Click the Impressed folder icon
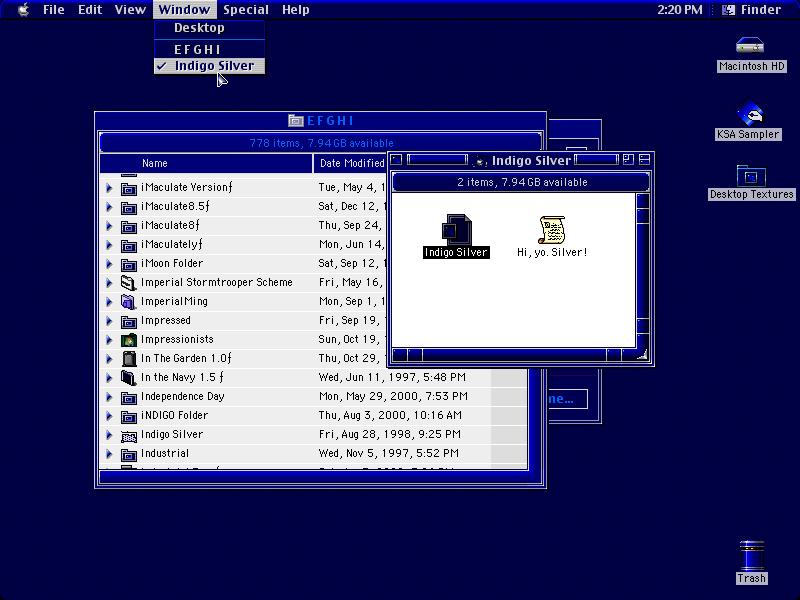800x600 pixels. tap(129, 321)
